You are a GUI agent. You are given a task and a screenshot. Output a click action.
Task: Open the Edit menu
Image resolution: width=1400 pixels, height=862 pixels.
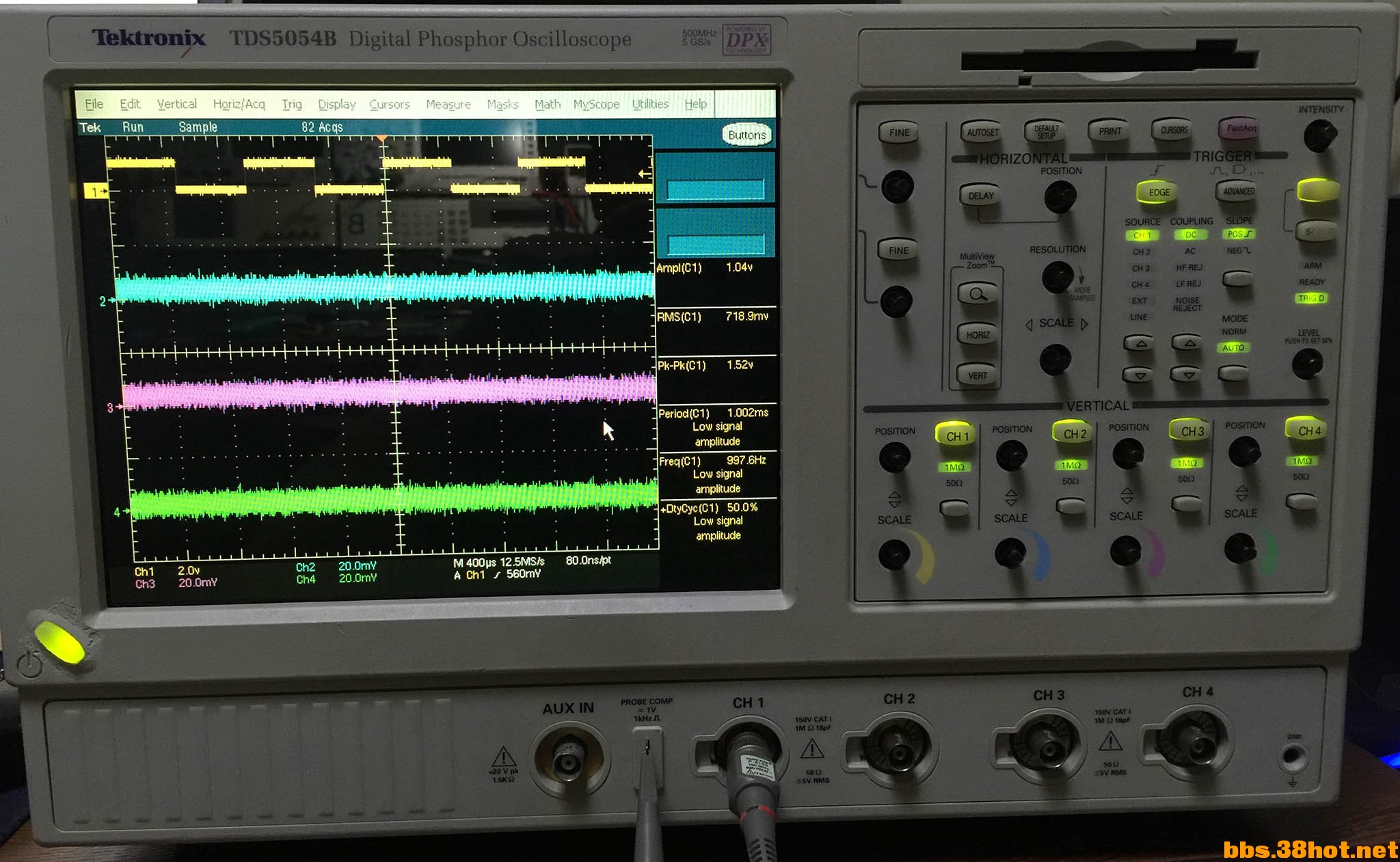[130, 104]
